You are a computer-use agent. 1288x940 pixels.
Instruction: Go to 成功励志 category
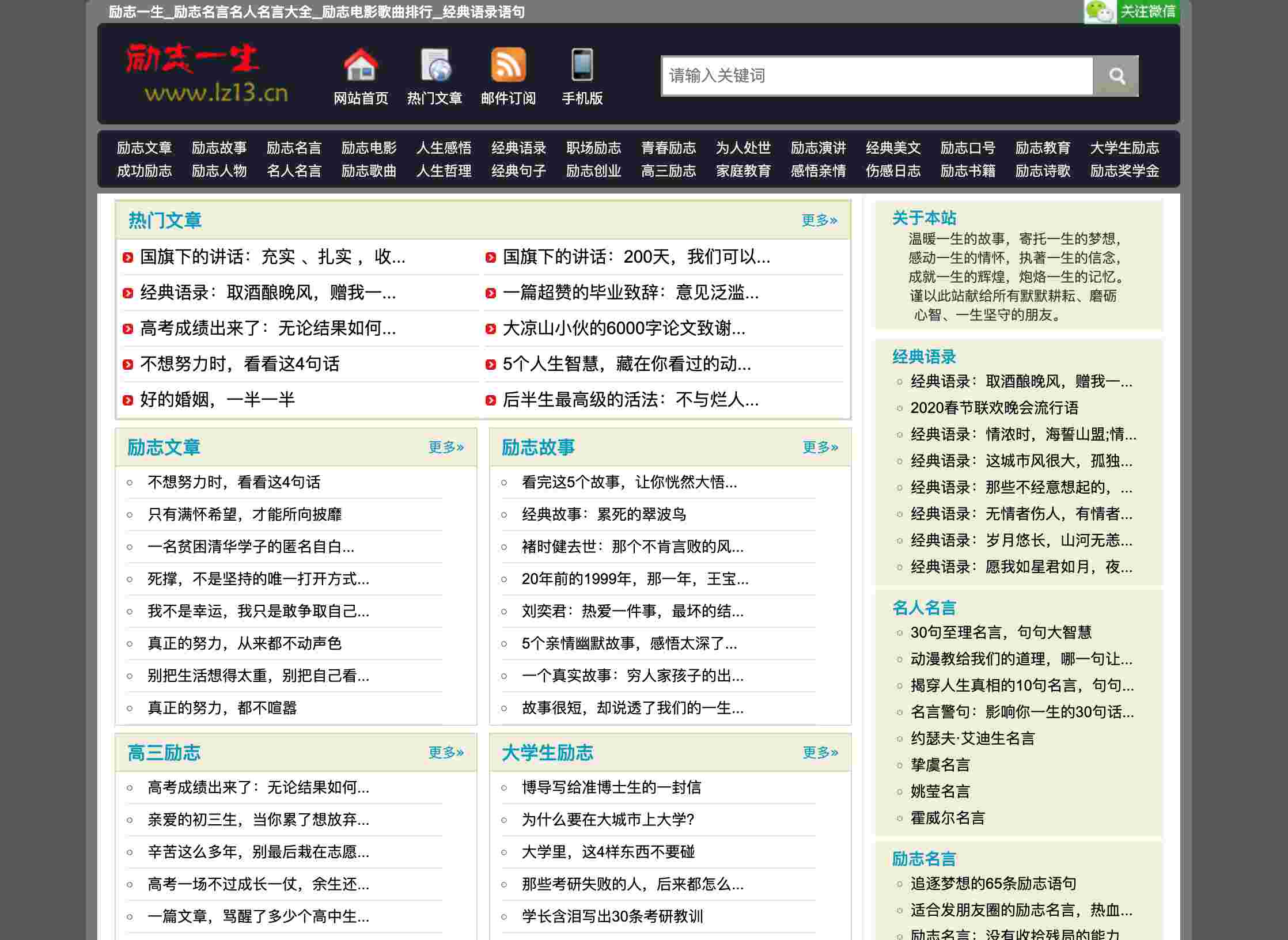(144, 171)
